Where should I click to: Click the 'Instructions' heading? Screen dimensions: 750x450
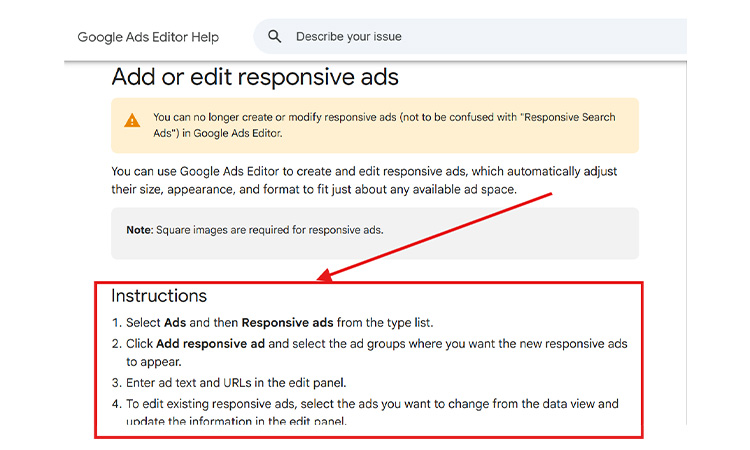[159, 296]
